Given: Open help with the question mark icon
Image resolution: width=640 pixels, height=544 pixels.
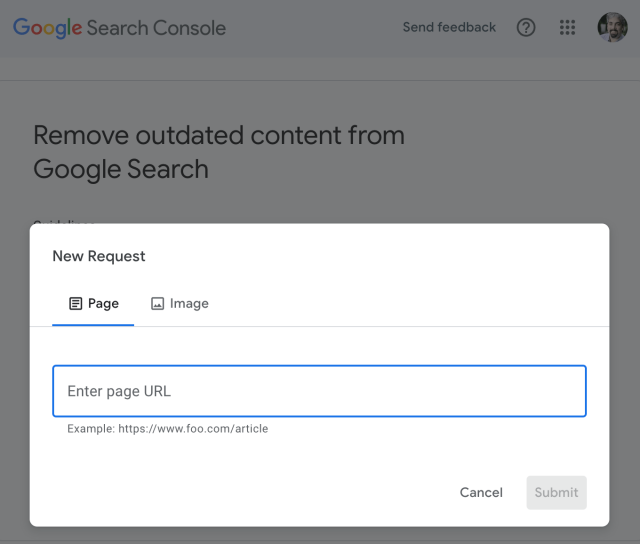Looking at the screenshot, I should 526,28.
